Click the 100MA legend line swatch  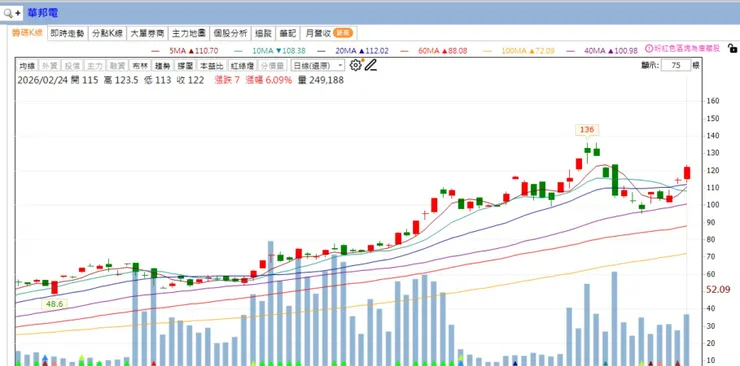click(x=488, y=51)
